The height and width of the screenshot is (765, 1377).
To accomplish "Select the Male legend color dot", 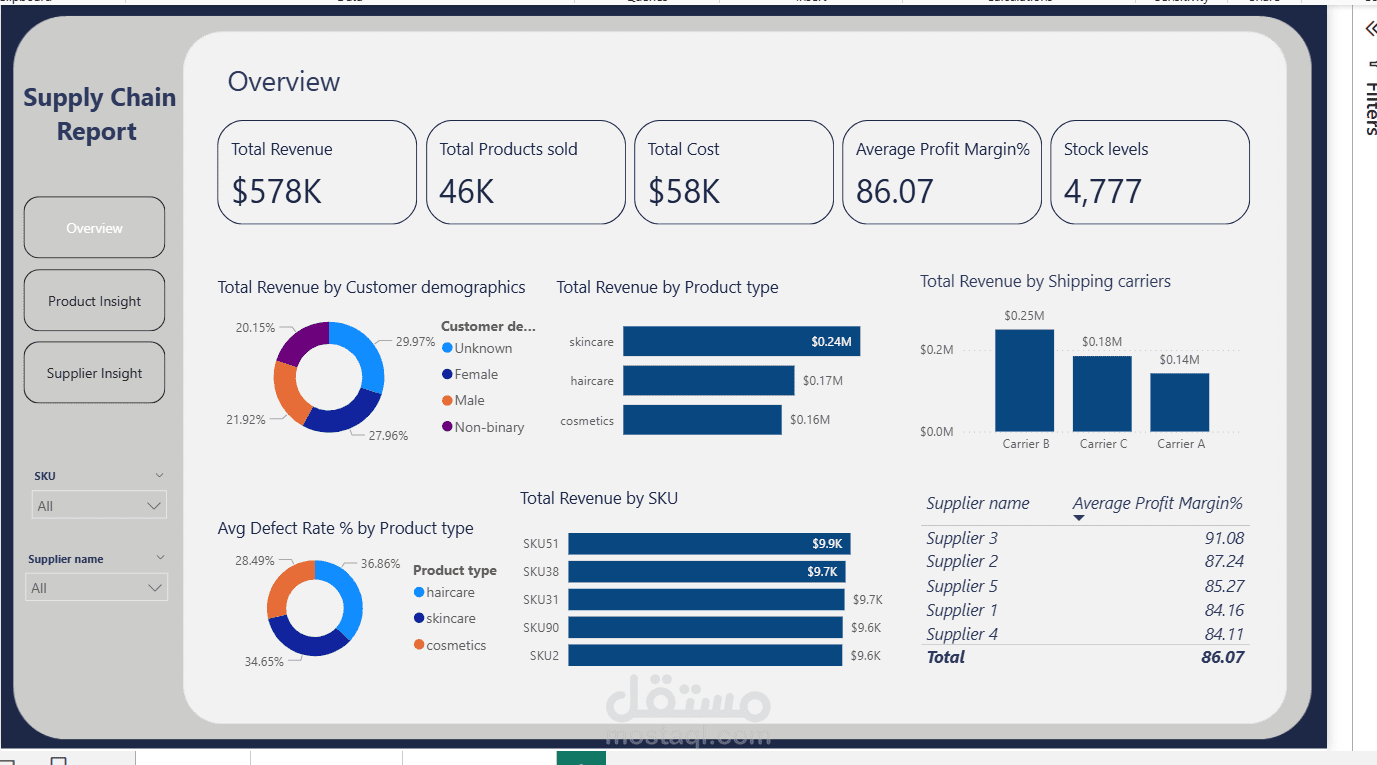I will (x=447, y=401).
